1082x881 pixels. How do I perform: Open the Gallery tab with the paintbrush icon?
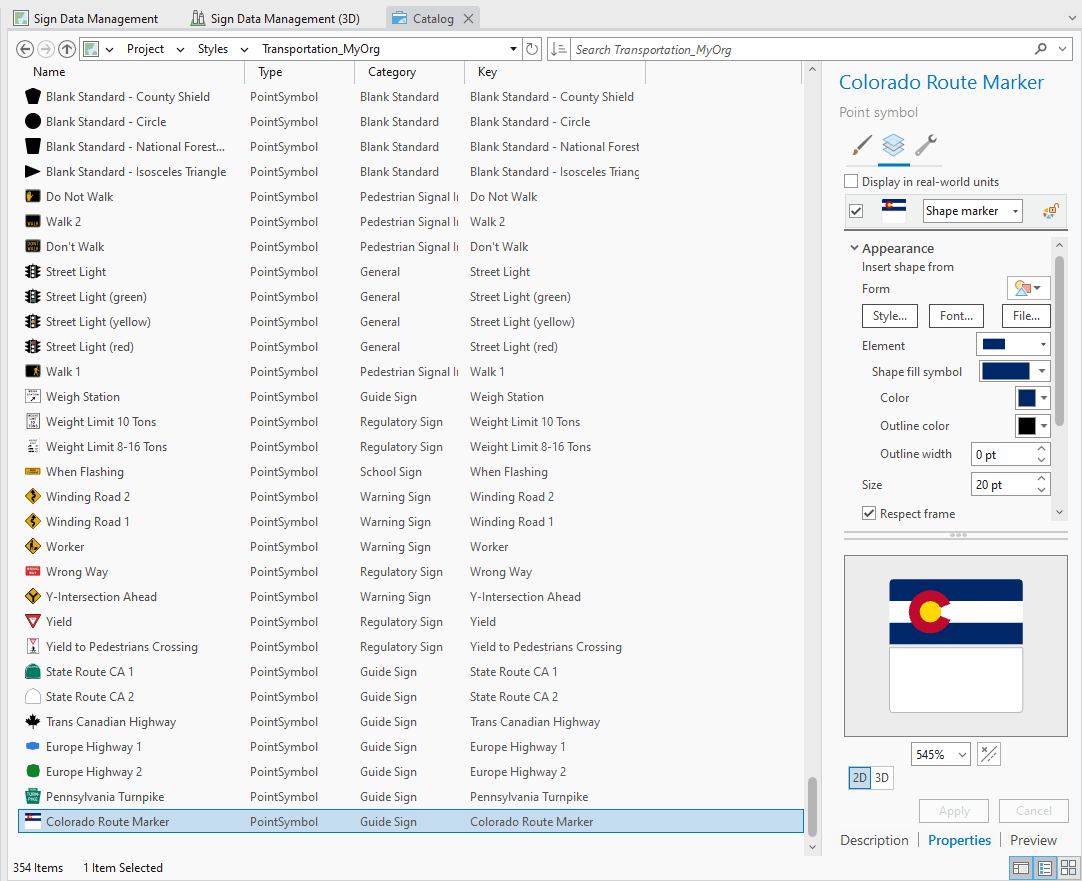click(x=860, y=146)
